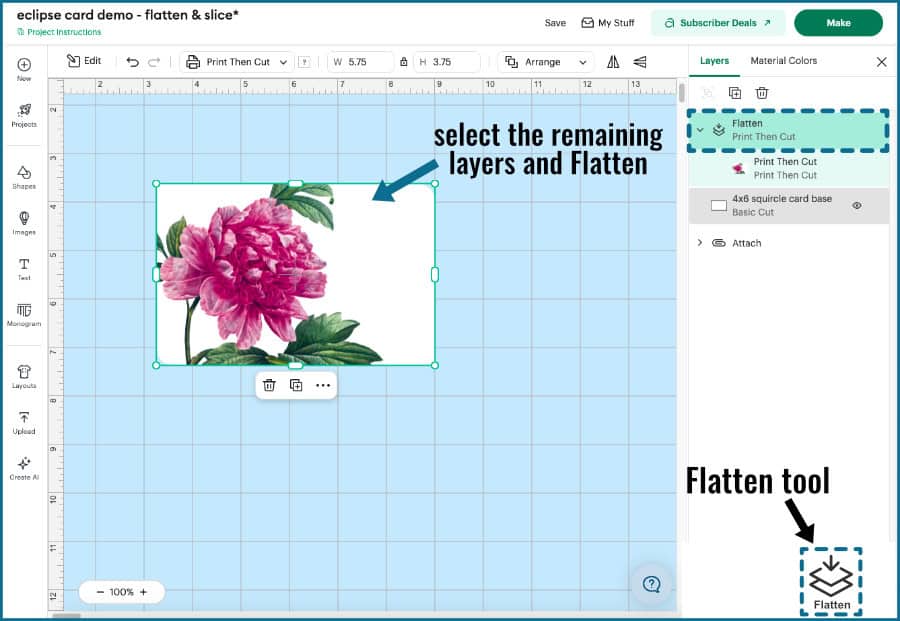
Task: Expand the Attach layer group
Action: (x=700, y=243)
